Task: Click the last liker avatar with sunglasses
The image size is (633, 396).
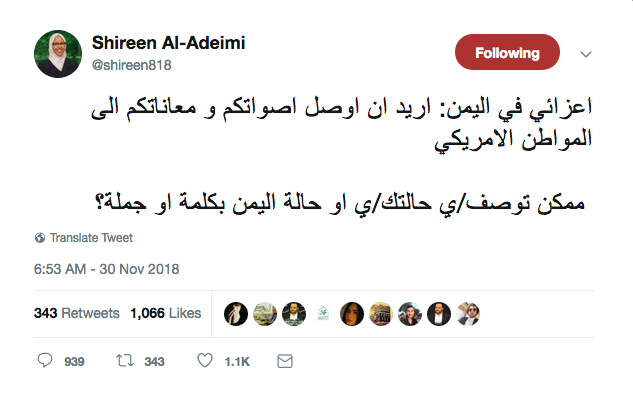Action: [468, 314]
